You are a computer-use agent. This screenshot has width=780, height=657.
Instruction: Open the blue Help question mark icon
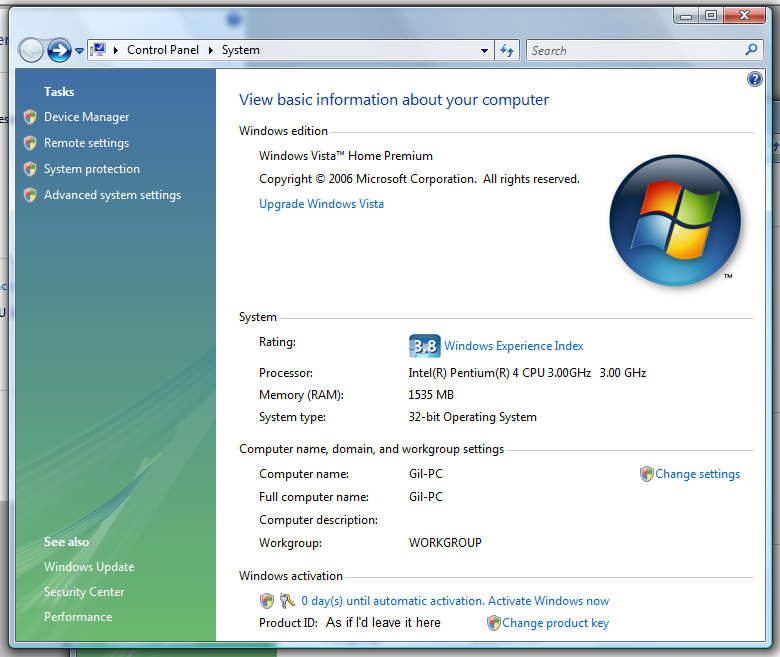755,79
